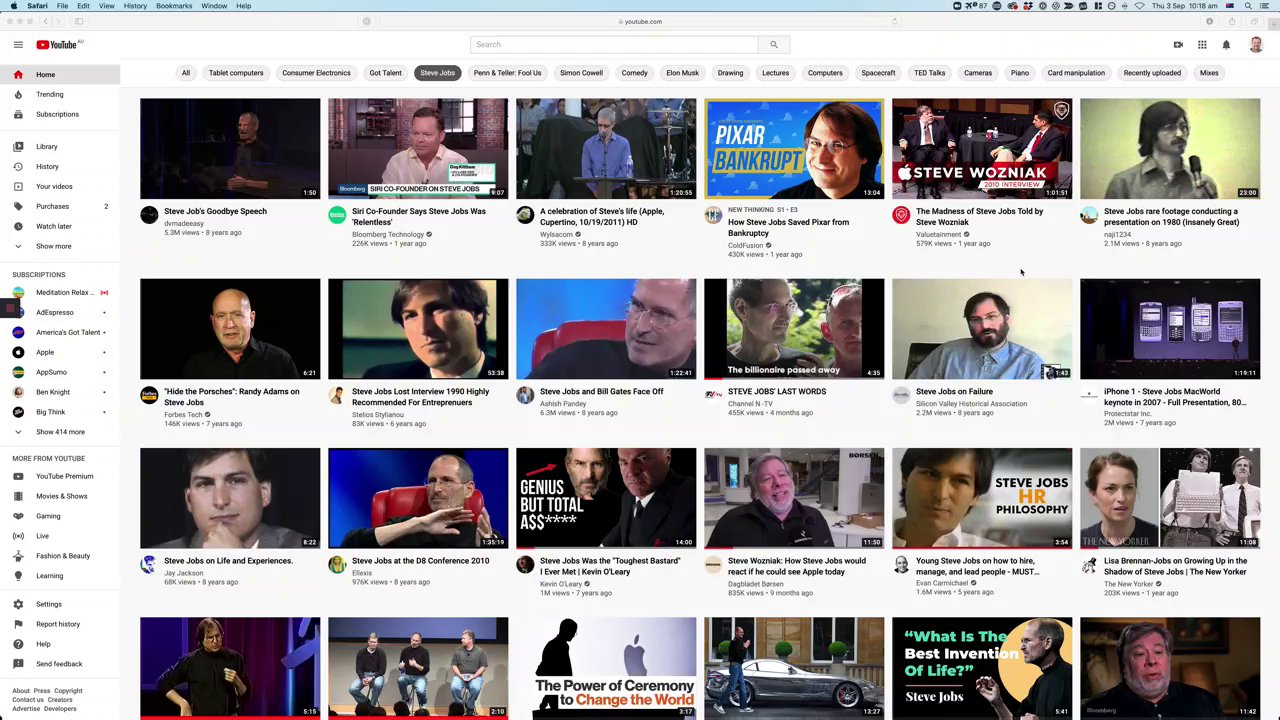Open the Bloomberg Technology channel avatar

coord(337,214)
